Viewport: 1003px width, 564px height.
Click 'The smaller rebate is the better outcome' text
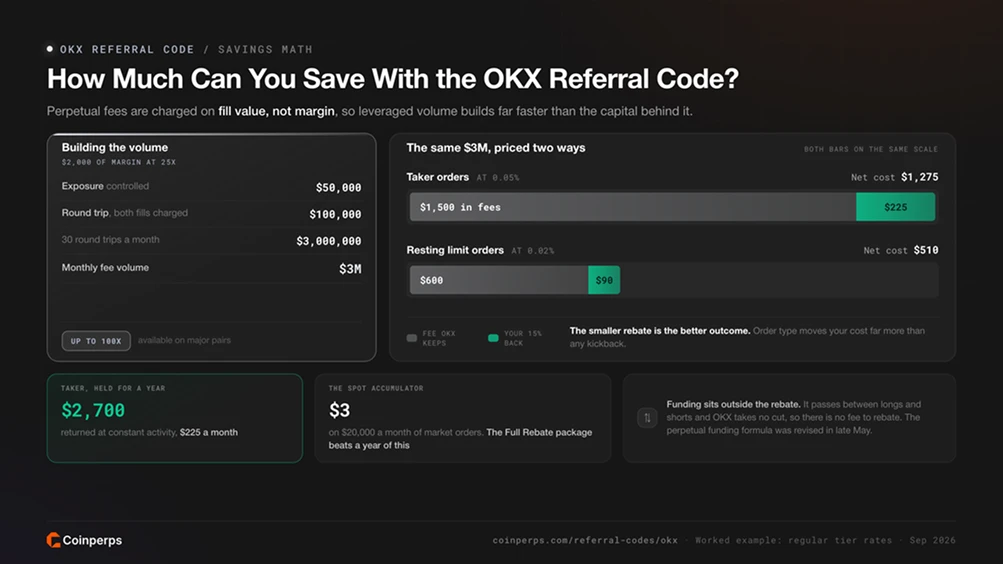tap(659, 331)
